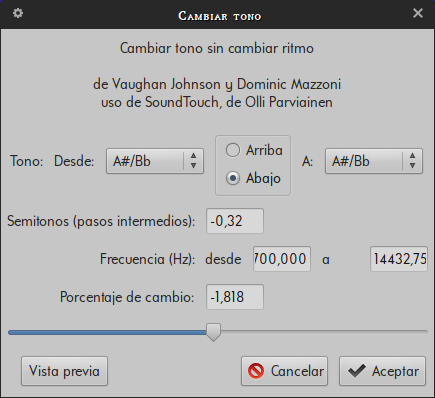The height and width of the screenshot is (398, 435).
Task: Click the text 'Cambiar tono sin cambiar ritmo'
Action: point(217,48)
